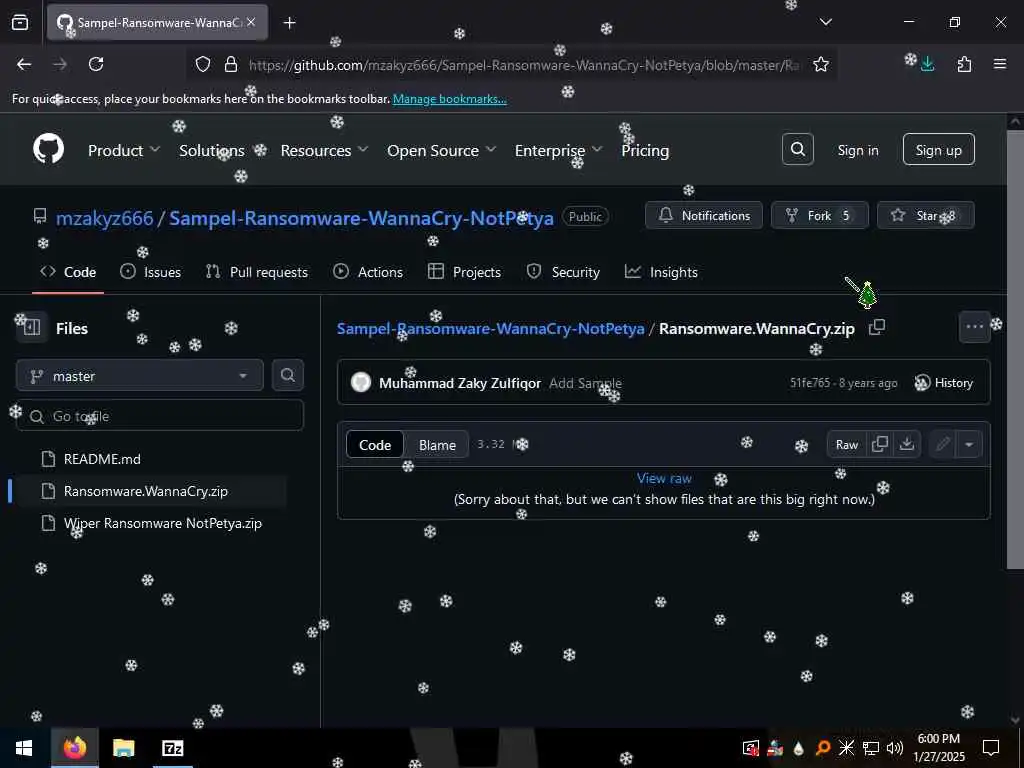
Task: Open the Issues tab
Action: [151, 272]
